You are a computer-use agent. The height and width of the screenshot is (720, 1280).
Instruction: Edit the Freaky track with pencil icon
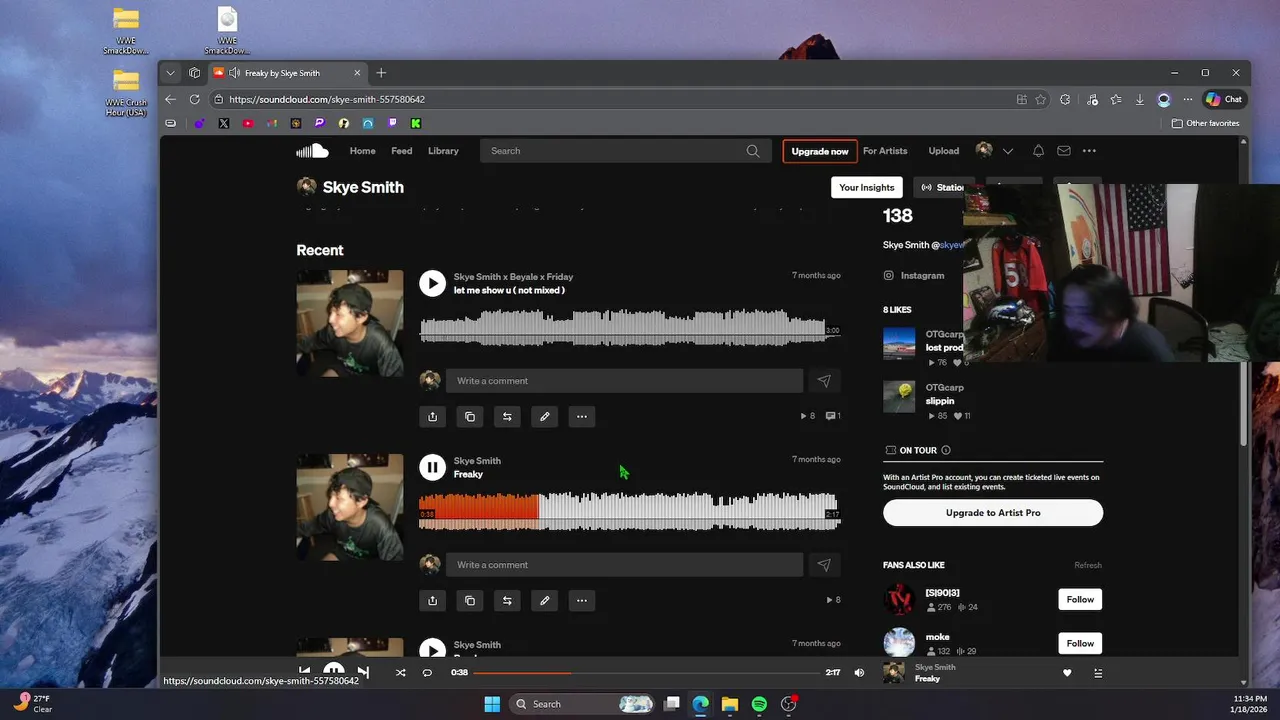click(x=544, y=600)
